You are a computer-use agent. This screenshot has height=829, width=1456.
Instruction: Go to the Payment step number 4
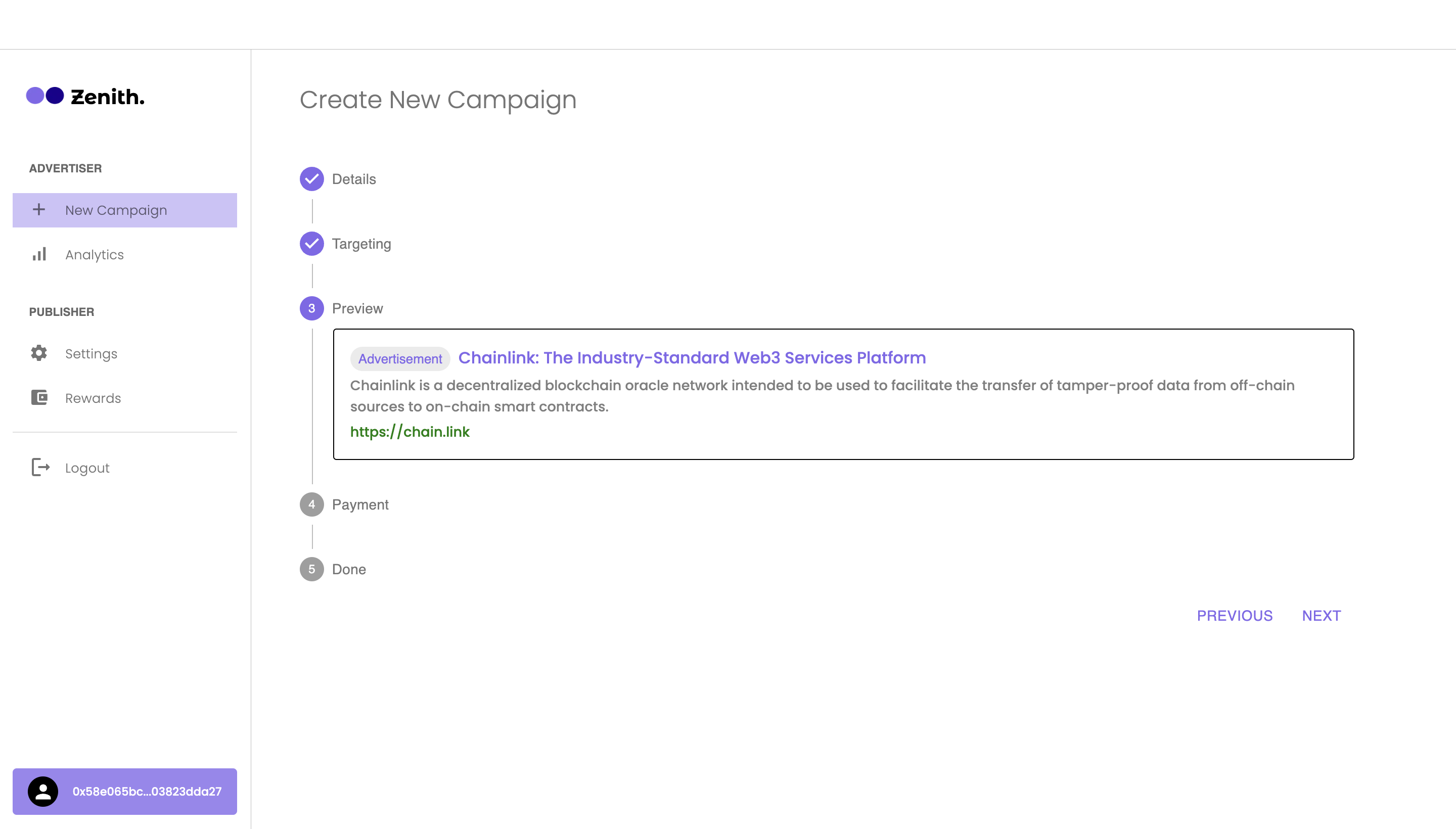[311, 504]
